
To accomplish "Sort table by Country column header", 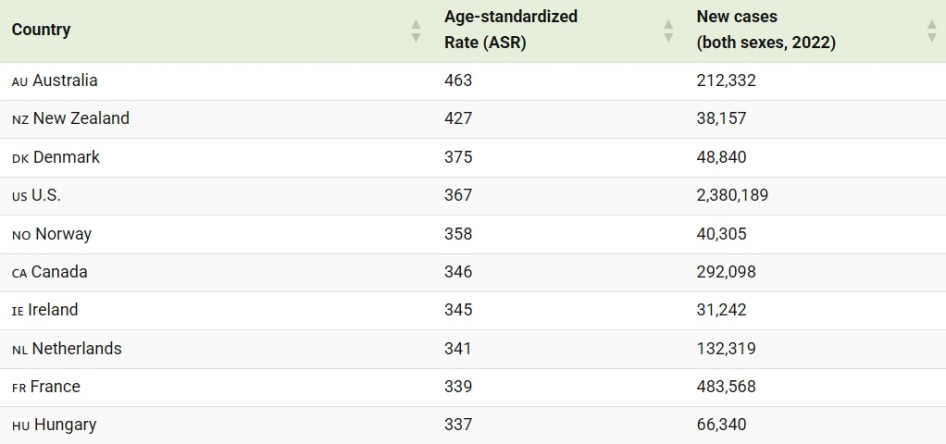I will (41, 30).
